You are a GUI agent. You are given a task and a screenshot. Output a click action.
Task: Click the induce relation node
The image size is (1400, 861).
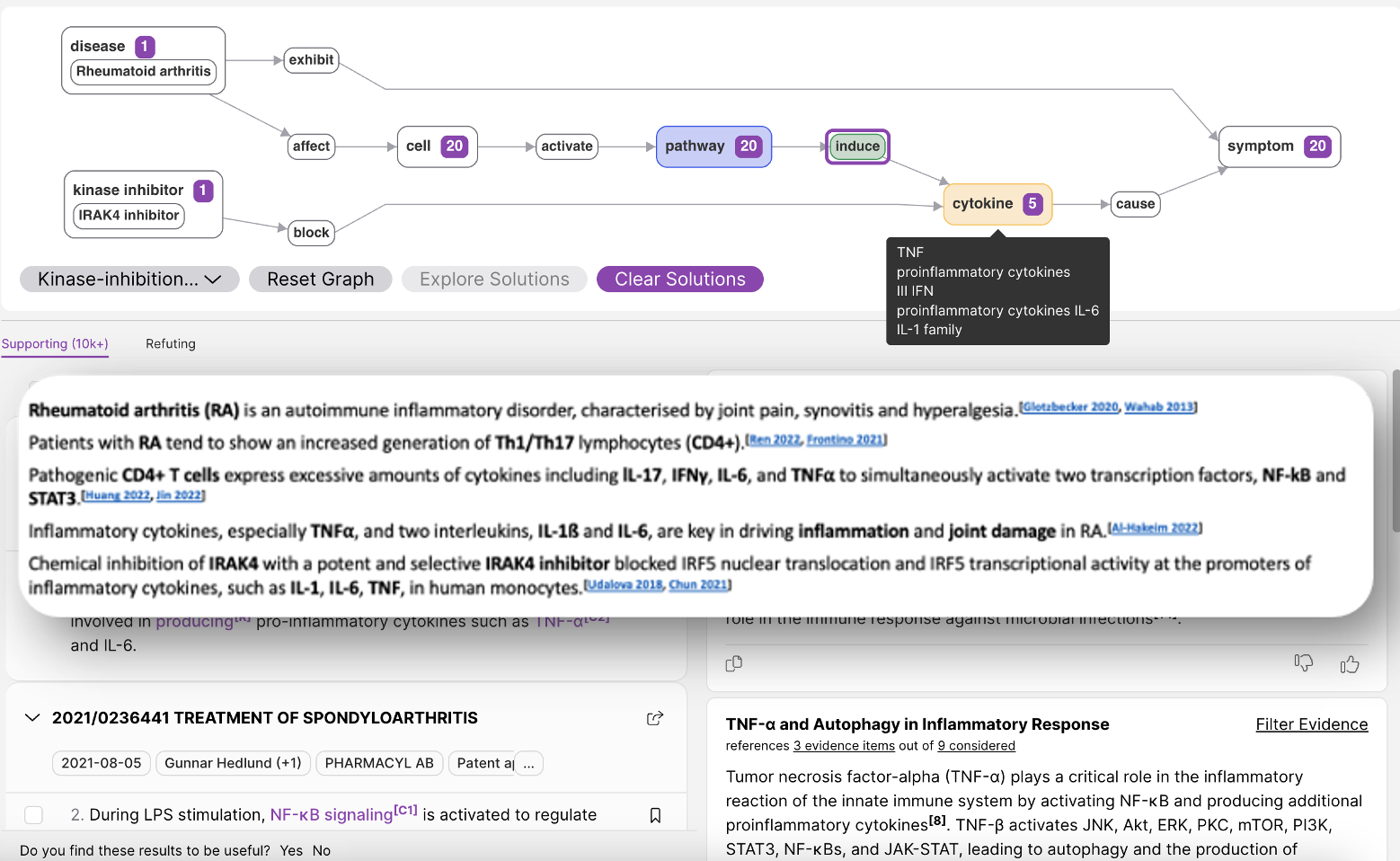coord(857,146)
